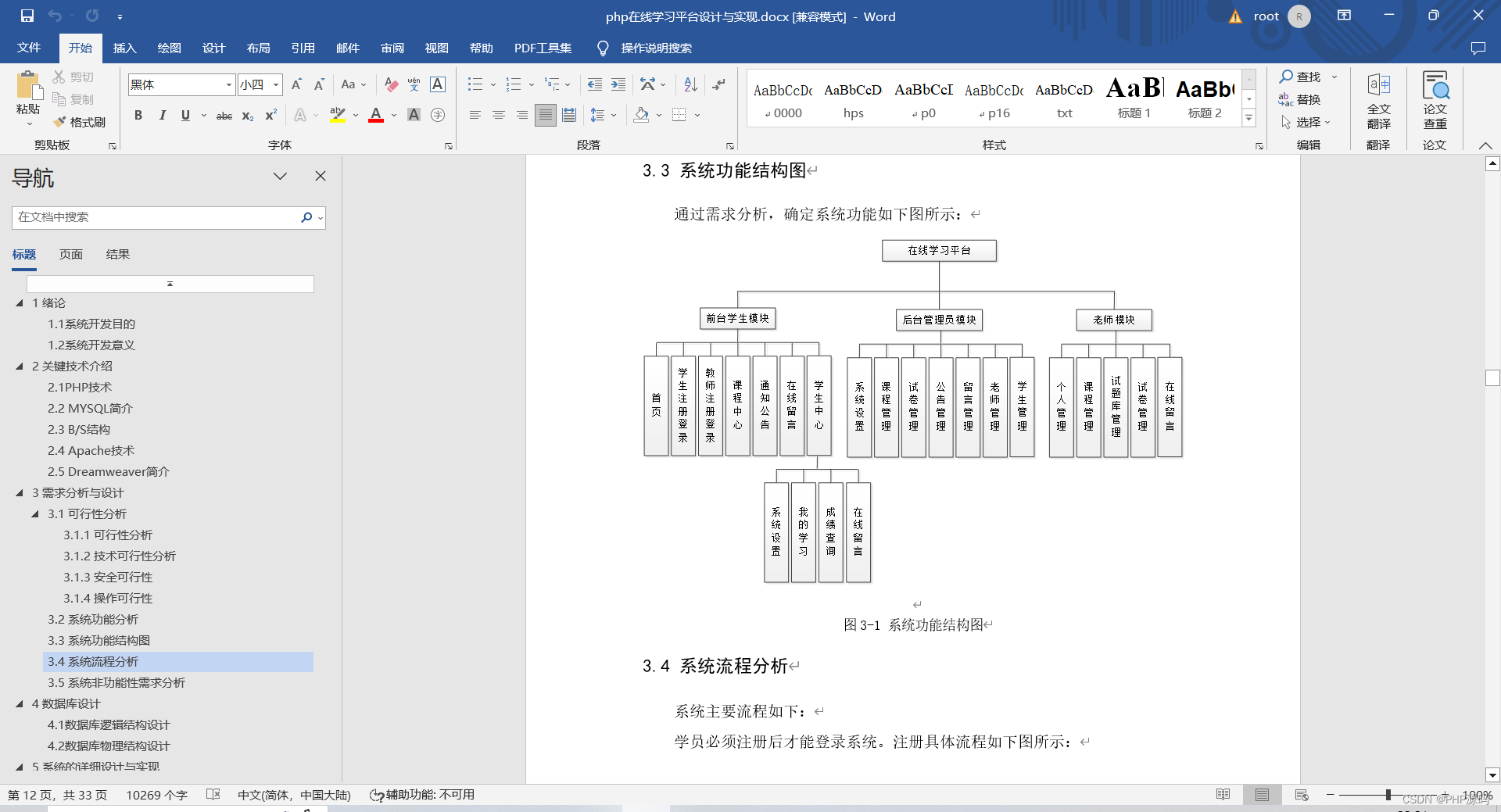Open the 布局 ribbon tab
This screenshot has height=812, width=1501.
tap(259, 48)
